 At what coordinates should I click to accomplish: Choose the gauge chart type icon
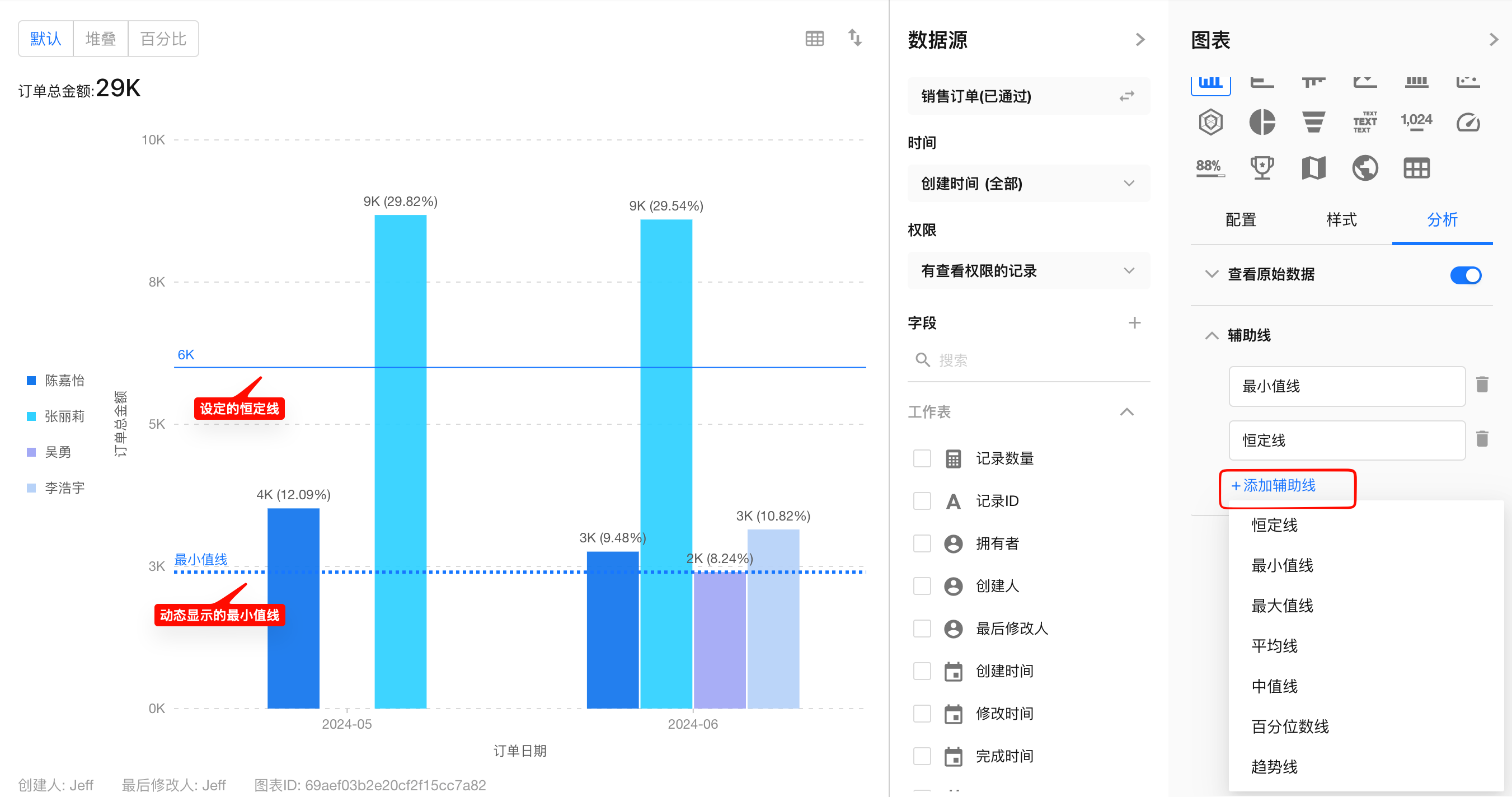[x=1467, y=122]
